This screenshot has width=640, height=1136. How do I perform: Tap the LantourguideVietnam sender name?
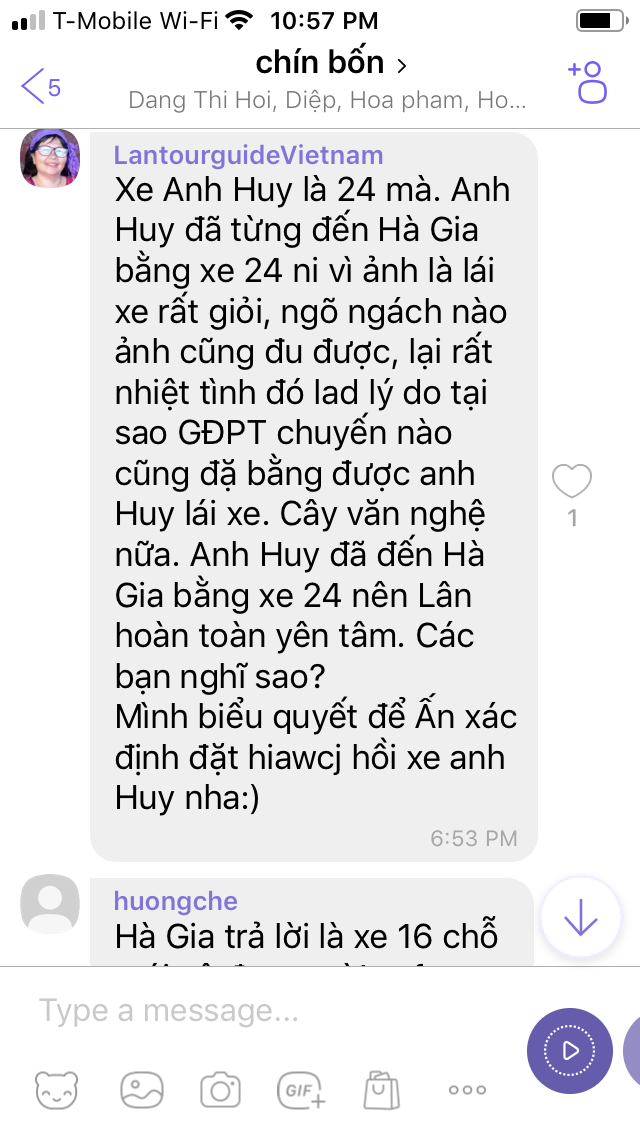(249, 155)
